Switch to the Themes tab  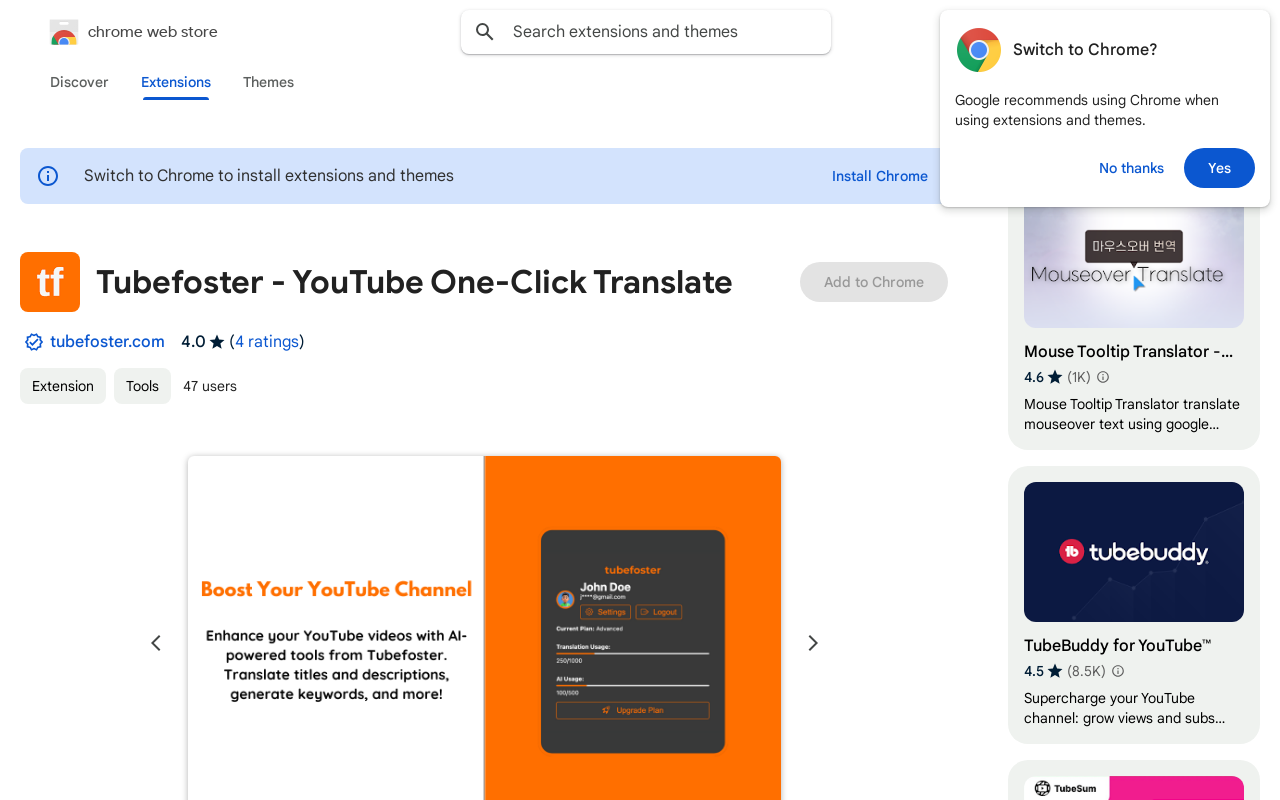(x=268, y=82)
